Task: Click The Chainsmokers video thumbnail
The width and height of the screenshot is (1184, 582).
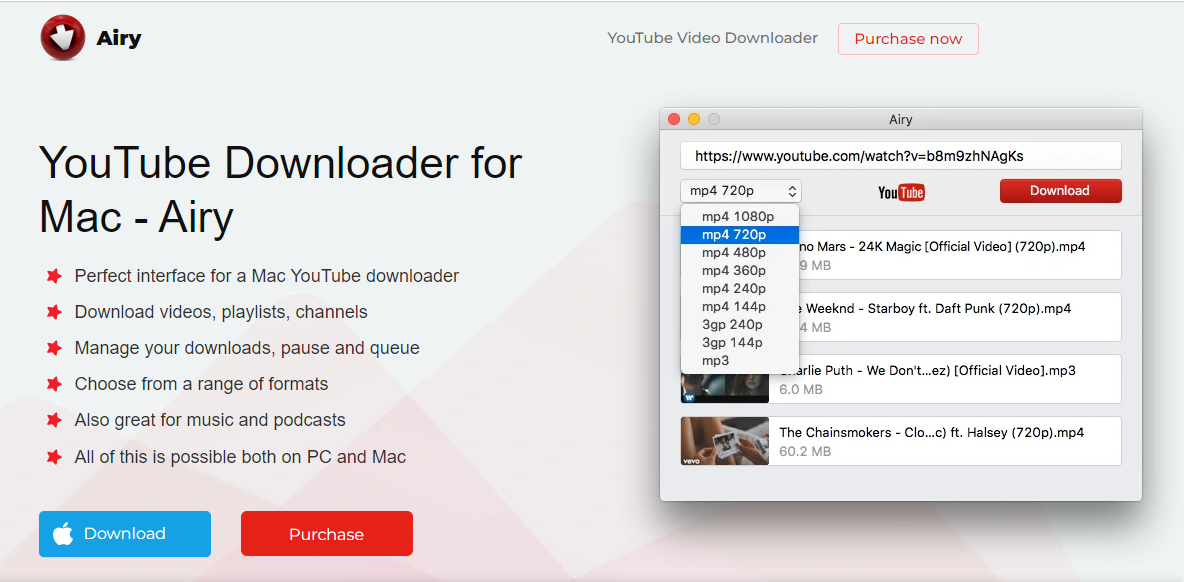Action: (x=724, y=441)
